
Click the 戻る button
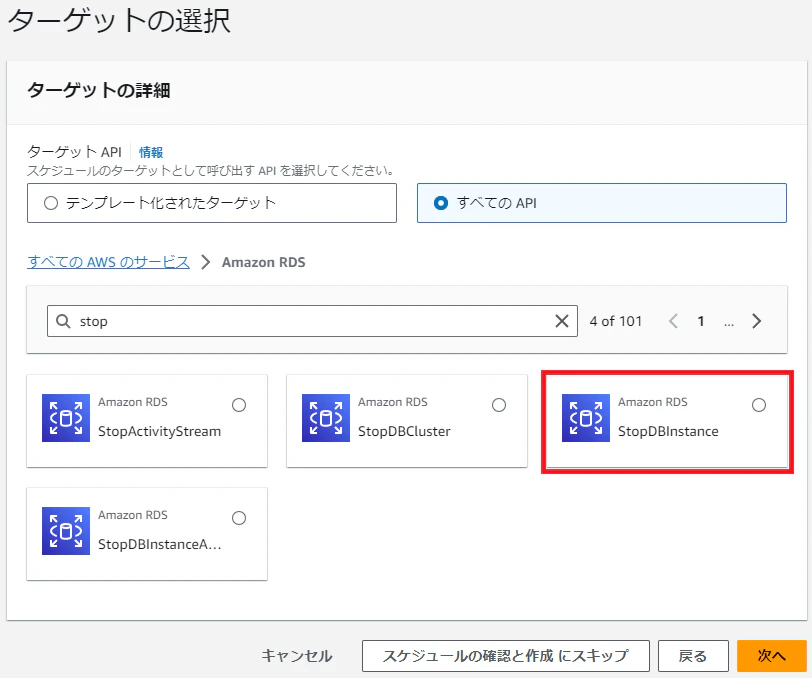(x=693, y=656)
